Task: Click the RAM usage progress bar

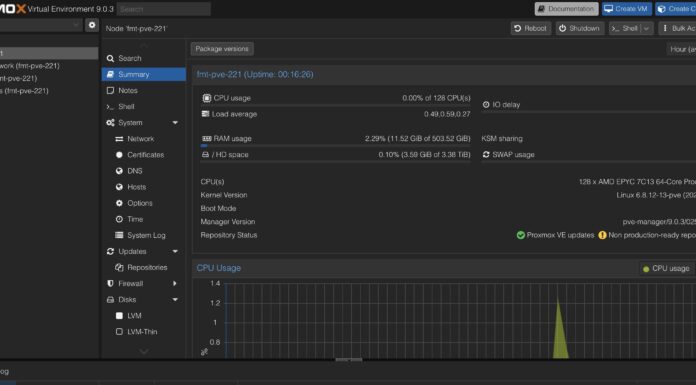Action: tap(335, 146)
